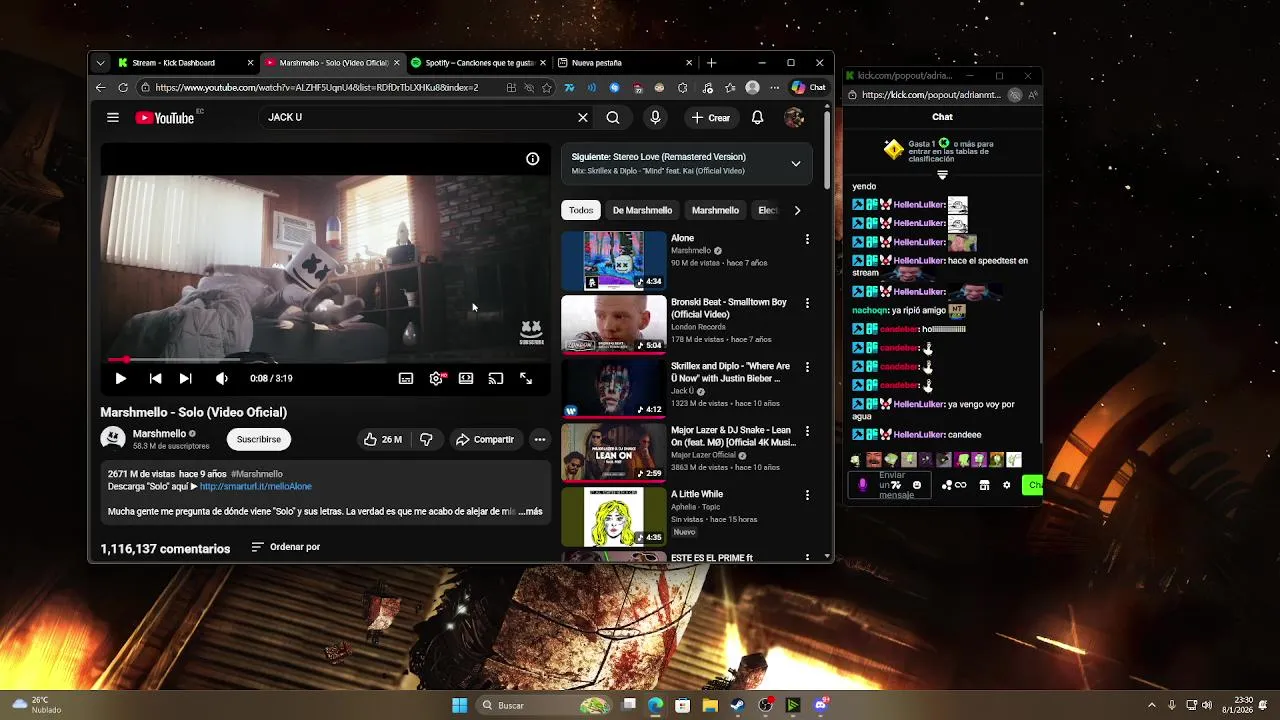Open browser extensions puzzle icon
The width and height of the screenshot is (1280, 720).
point(683,88)
